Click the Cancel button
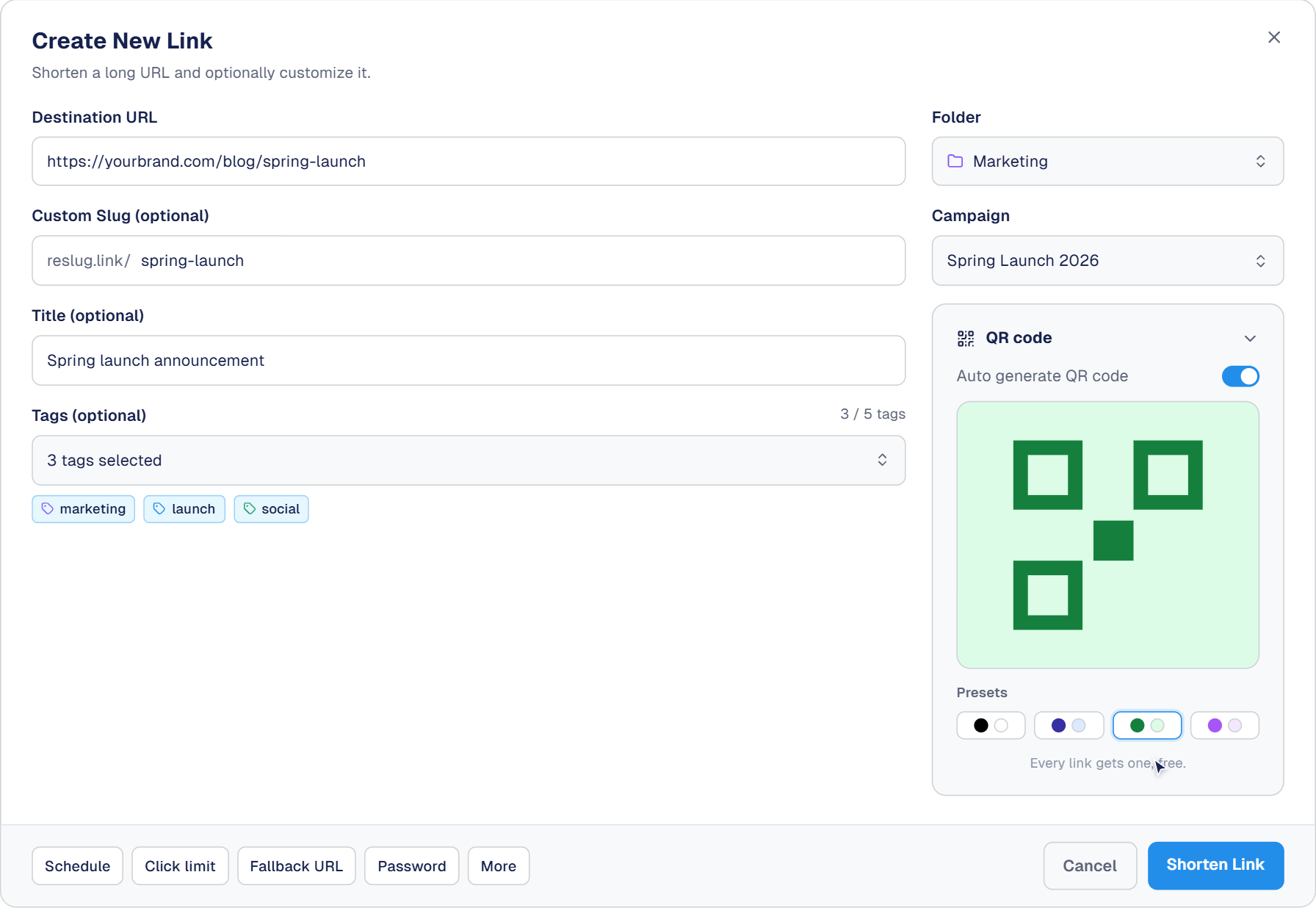Viewport: 1316px width, 908px height. coord(1090,865)
